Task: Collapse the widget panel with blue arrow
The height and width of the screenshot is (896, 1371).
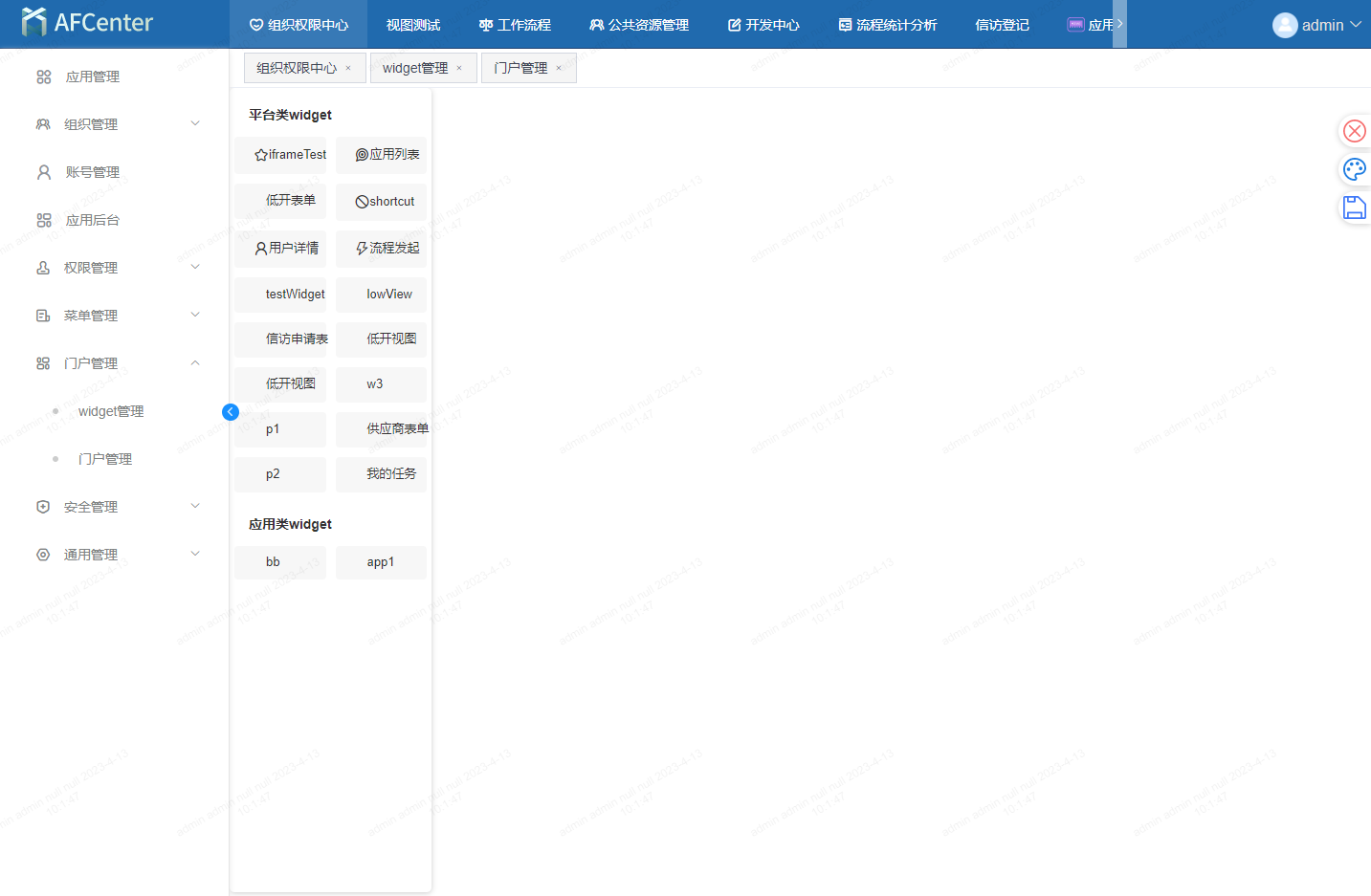Action: point(231,412)
